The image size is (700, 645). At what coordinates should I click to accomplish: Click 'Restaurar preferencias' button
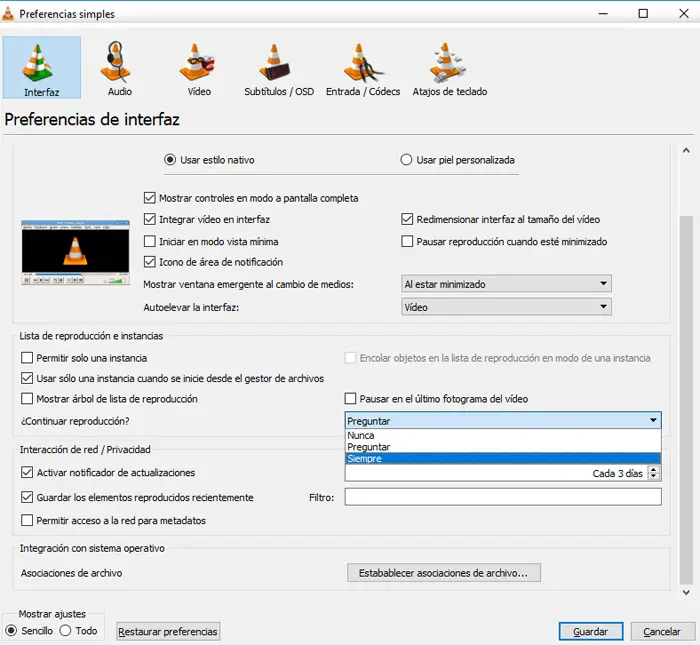coord(168,632)
